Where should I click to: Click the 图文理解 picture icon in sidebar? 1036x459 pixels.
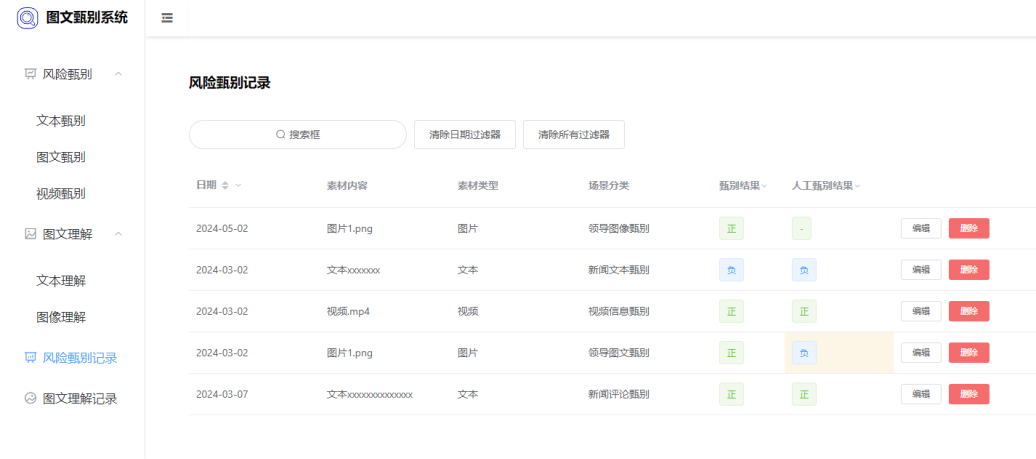coord(30,234)
